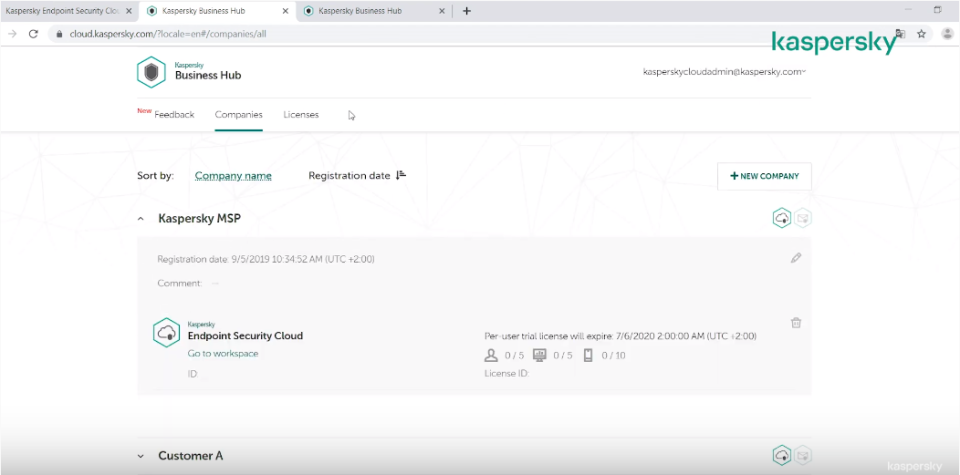Click the Endpoint Security Cloud hexagon product icon
This screenshot has height=475, width=960.
[x=167, y=332]
